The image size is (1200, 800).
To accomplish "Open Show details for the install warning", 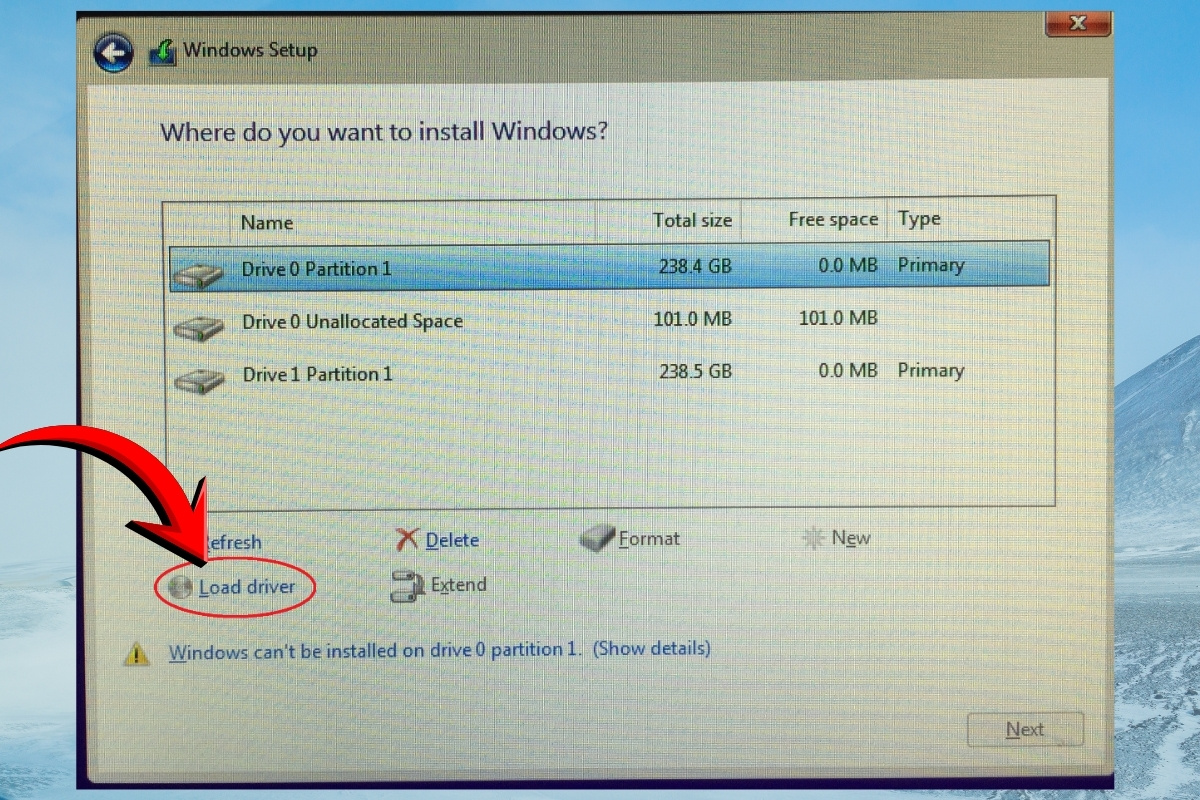I will (652, 648).
